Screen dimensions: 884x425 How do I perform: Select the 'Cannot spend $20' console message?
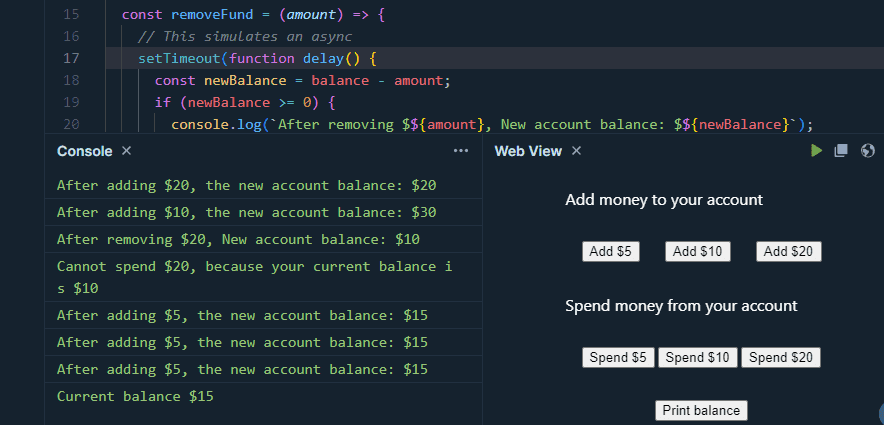263,277
